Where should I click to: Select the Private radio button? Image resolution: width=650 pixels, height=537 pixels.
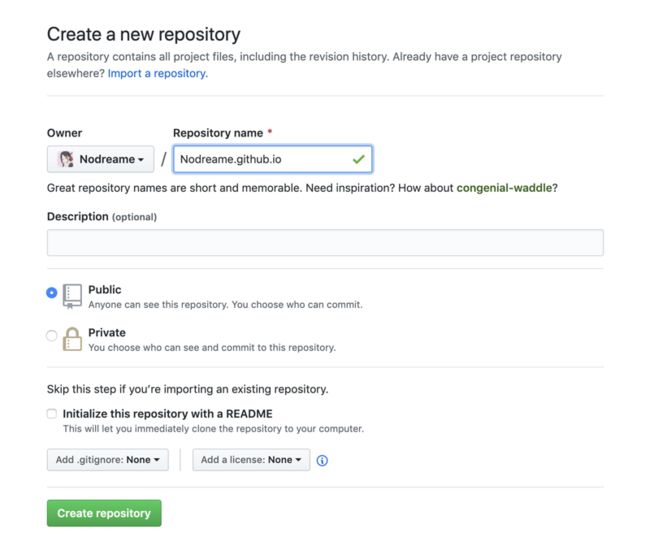(51, 335)
